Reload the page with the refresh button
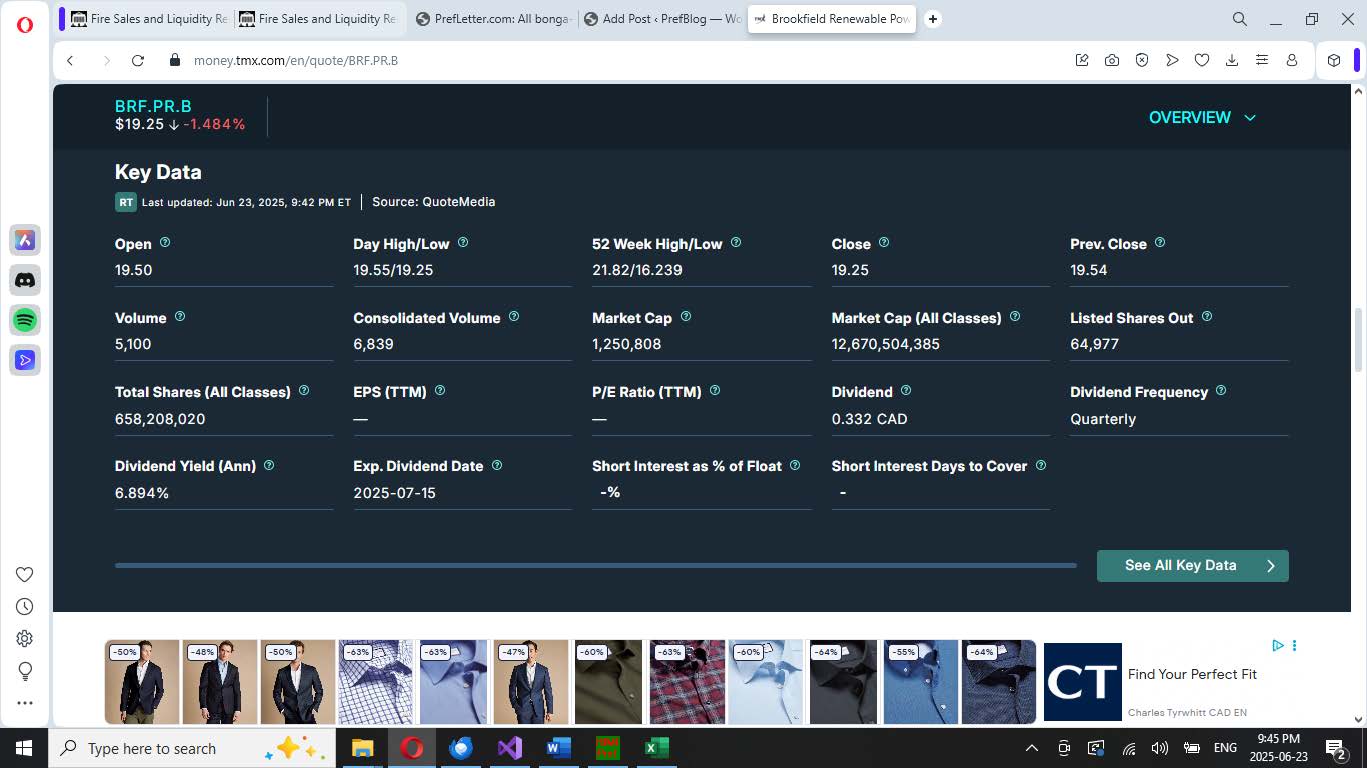Viewport: 1367px width, 768px height. coord(138,60)
